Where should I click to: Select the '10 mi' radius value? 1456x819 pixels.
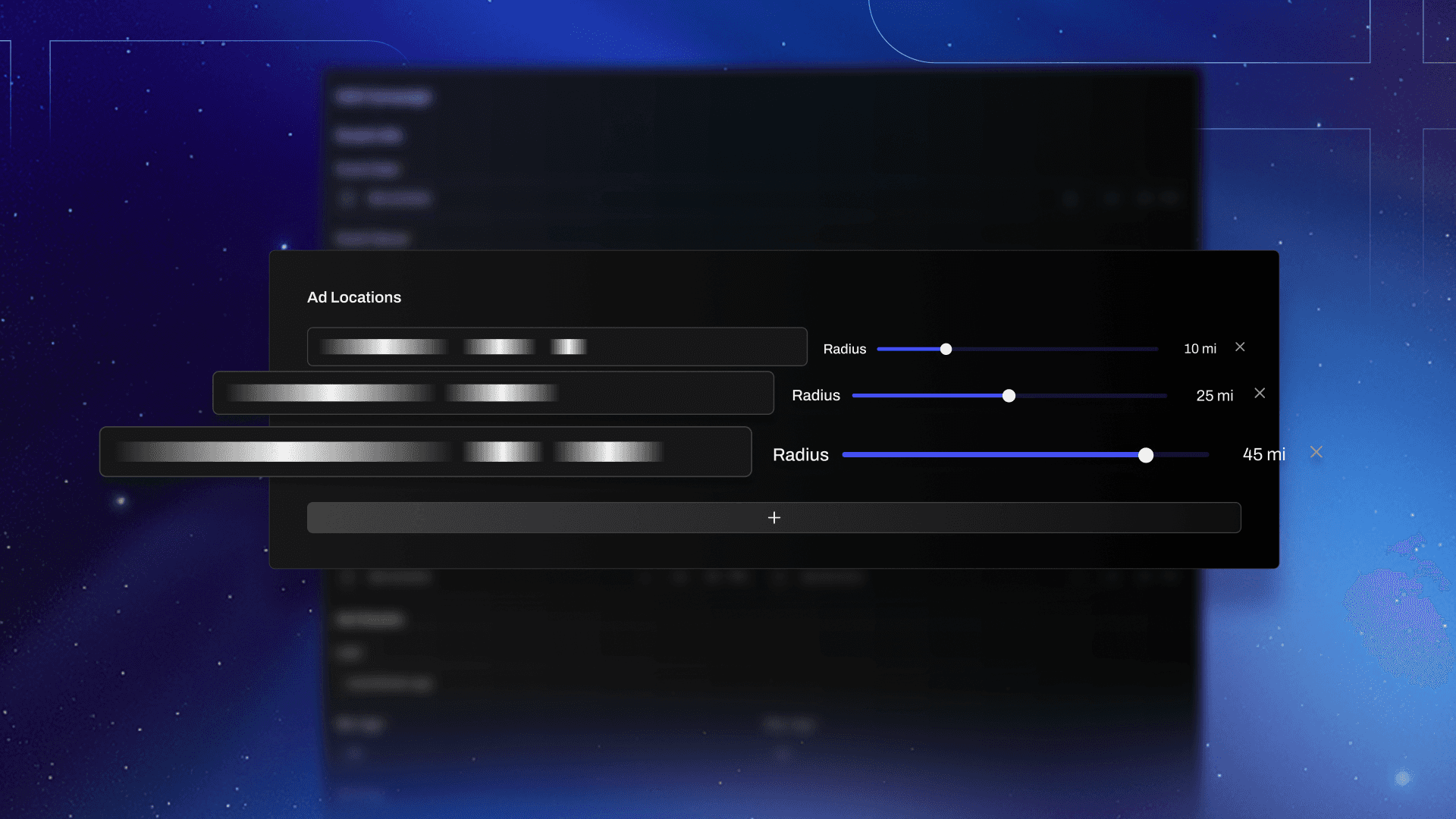tap(1200, 349)
